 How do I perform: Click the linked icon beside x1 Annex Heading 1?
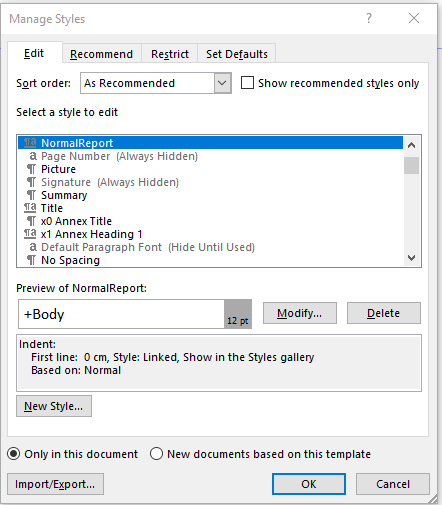[x=30, y=234]
